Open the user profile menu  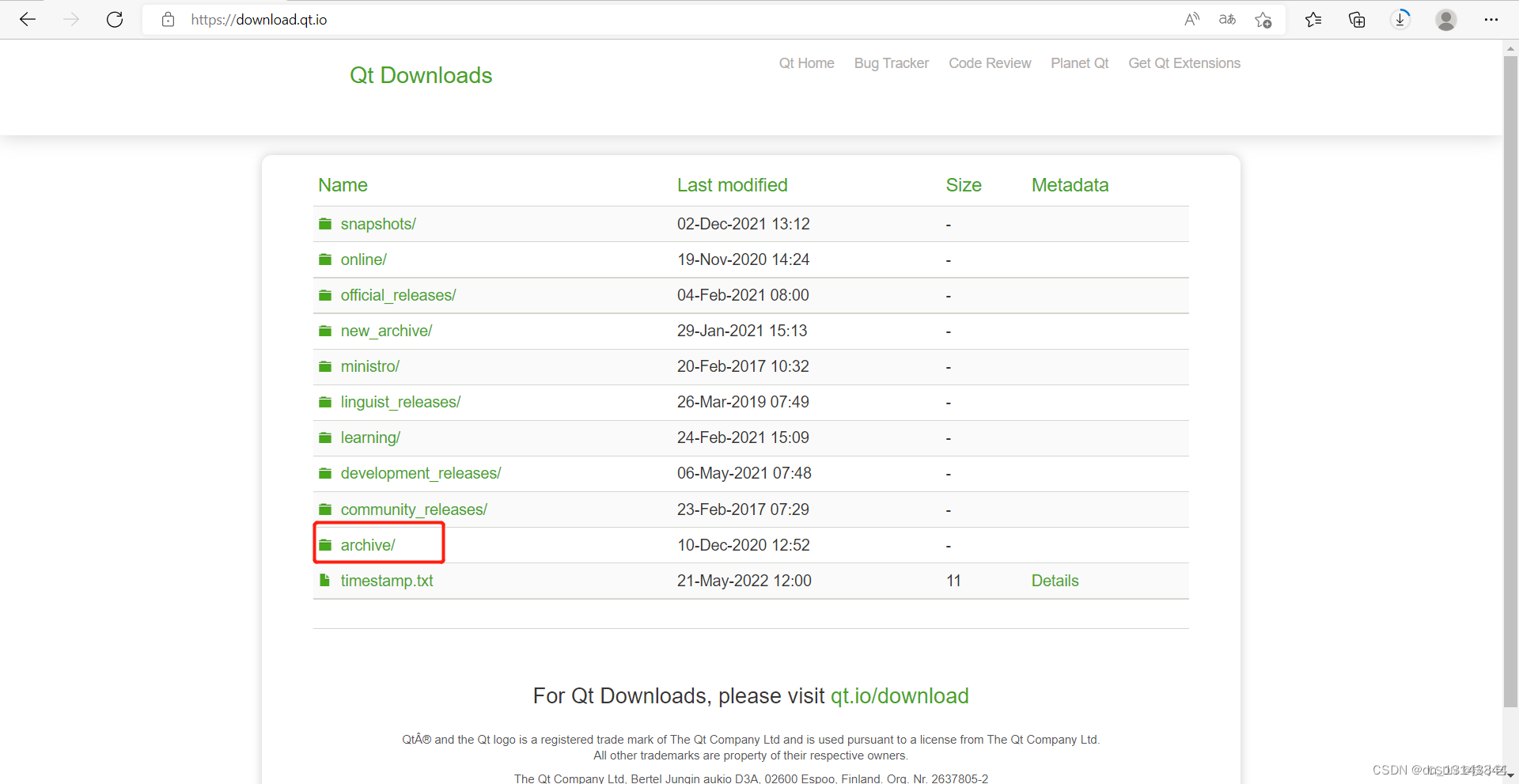[1446, 20]
